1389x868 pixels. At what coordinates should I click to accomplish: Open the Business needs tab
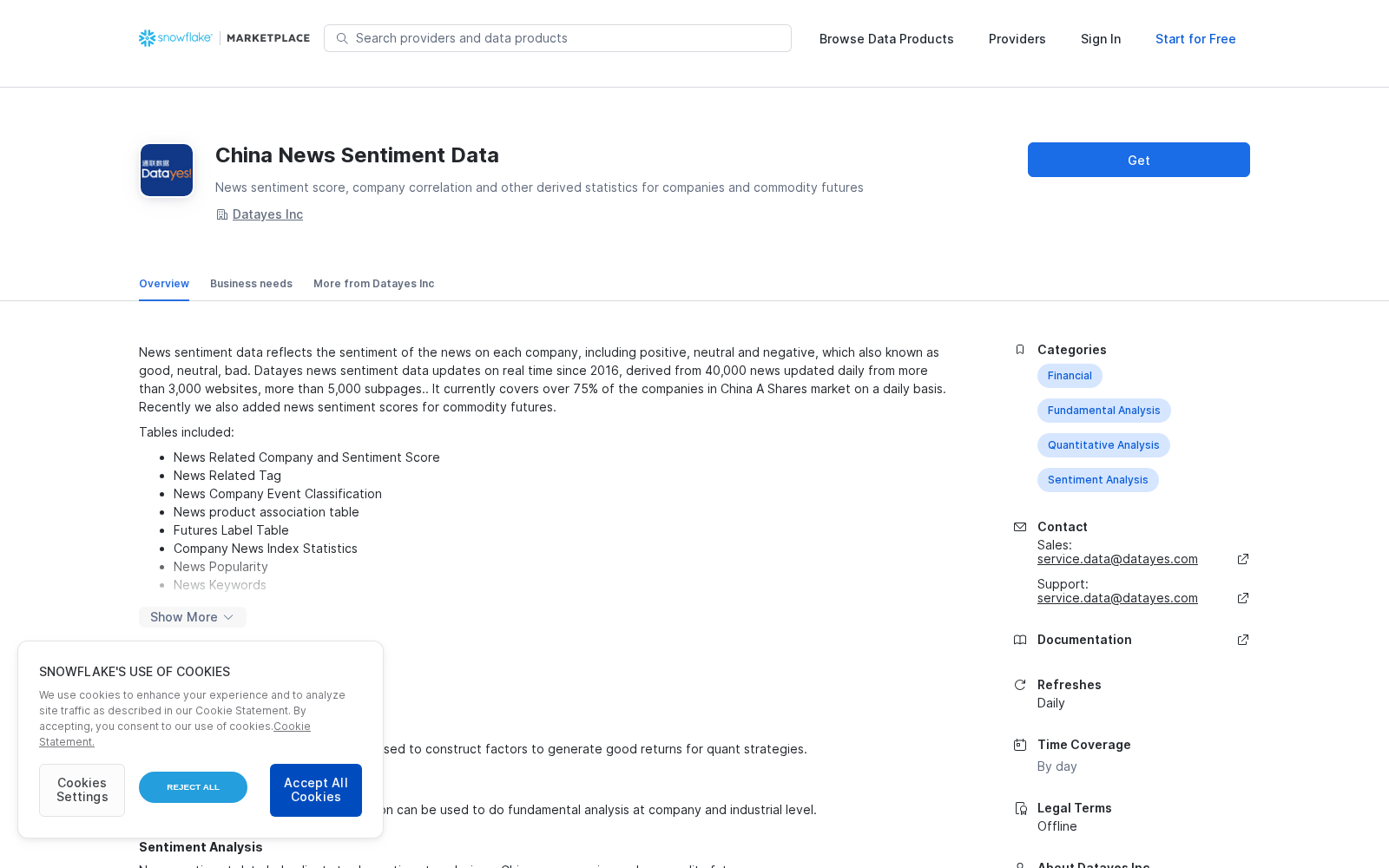pos(251,284)
